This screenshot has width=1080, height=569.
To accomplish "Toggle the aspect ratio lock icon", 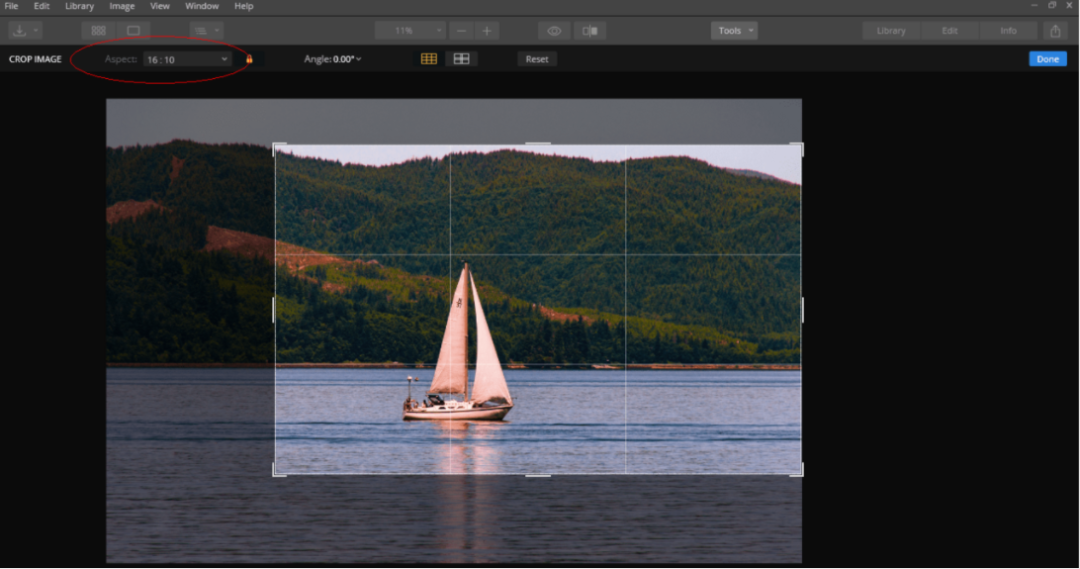I will [x=249, y=59].
